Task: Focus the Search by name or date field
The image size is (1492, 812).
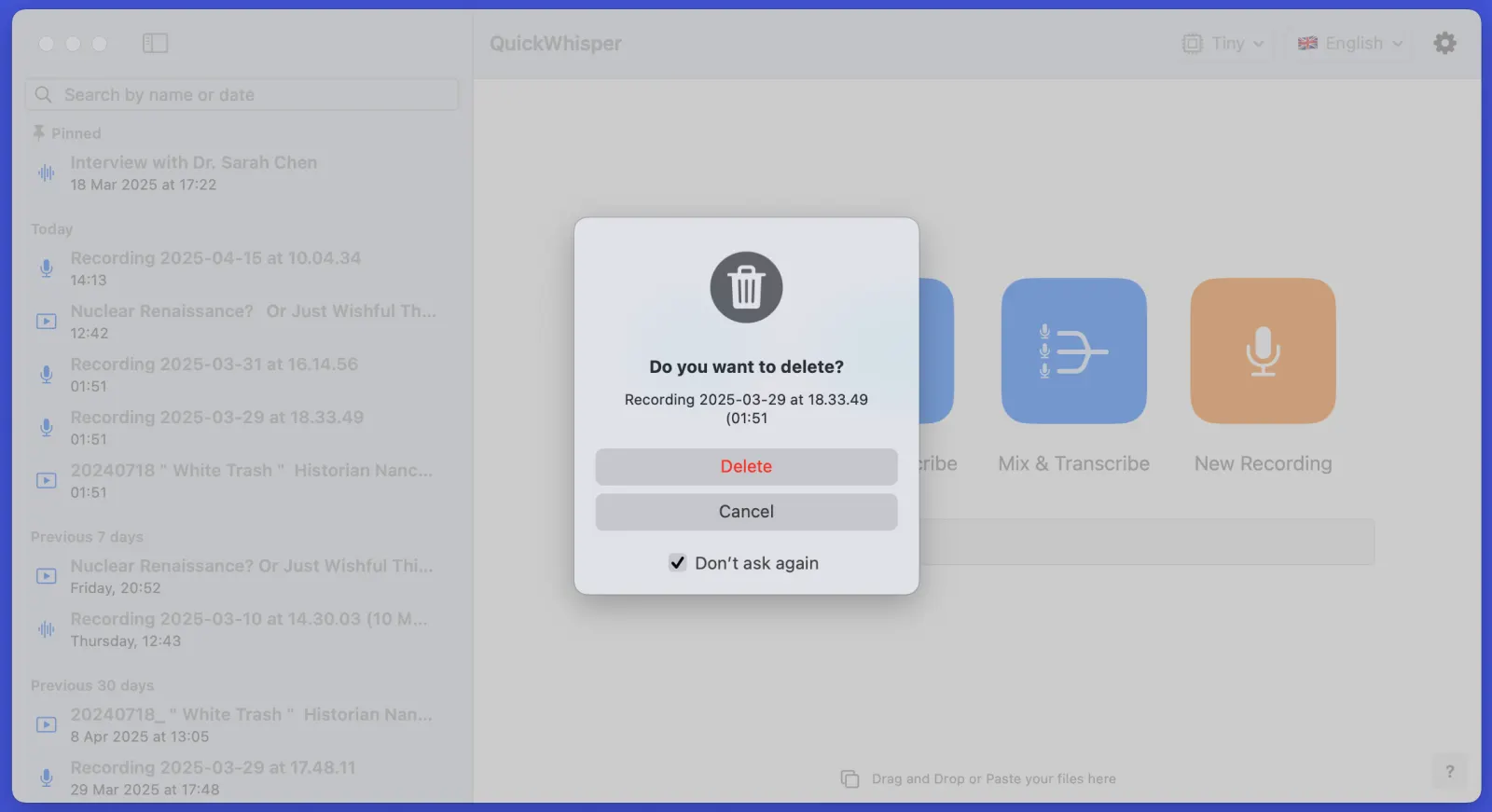Action: 242,94
